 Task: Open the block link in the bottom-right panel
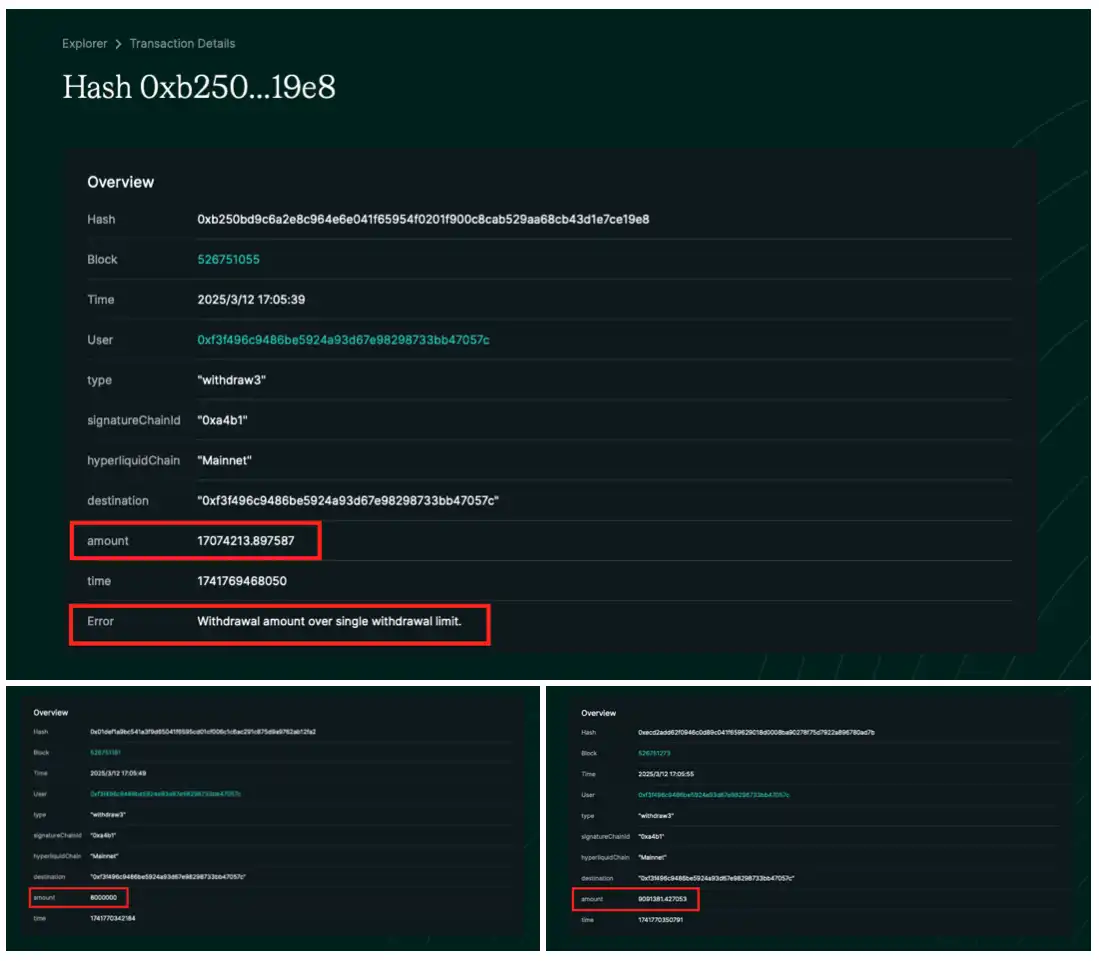coord(653,753)
